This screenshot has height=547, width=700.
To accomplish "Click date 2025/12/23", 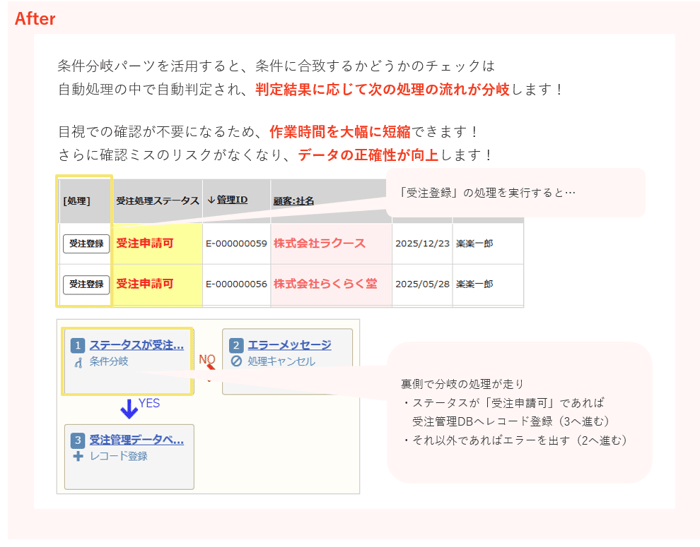I will (x=422, y=244).
